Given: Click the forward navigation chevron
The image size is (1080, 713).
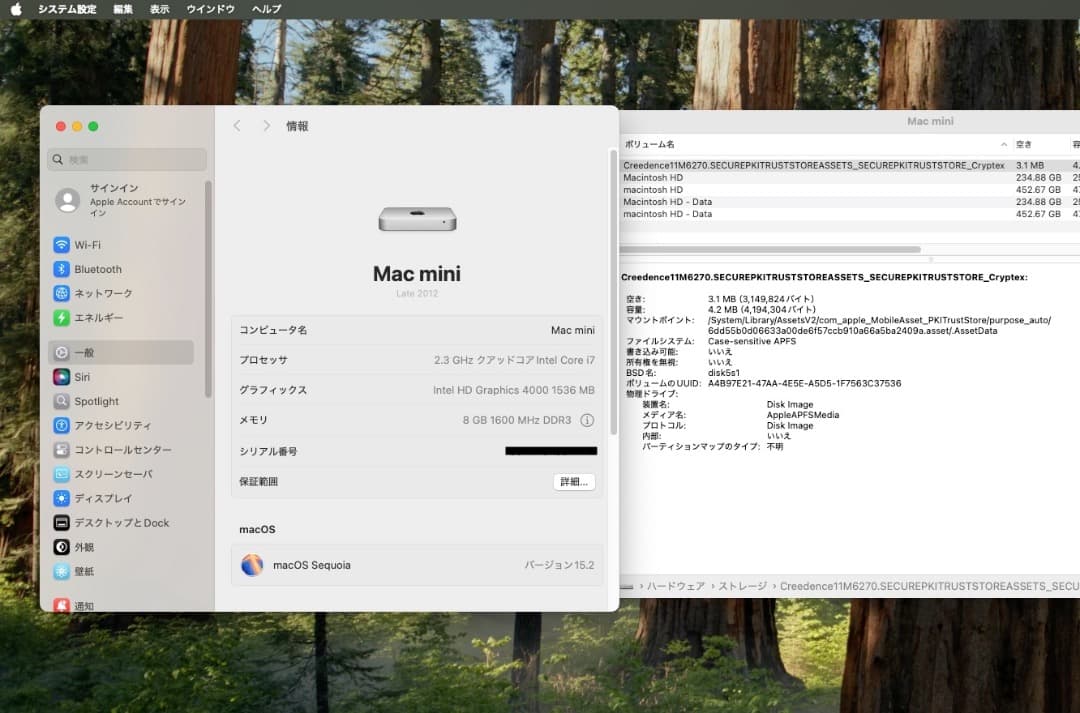Looking at the screenshot, I should (265, 125).
